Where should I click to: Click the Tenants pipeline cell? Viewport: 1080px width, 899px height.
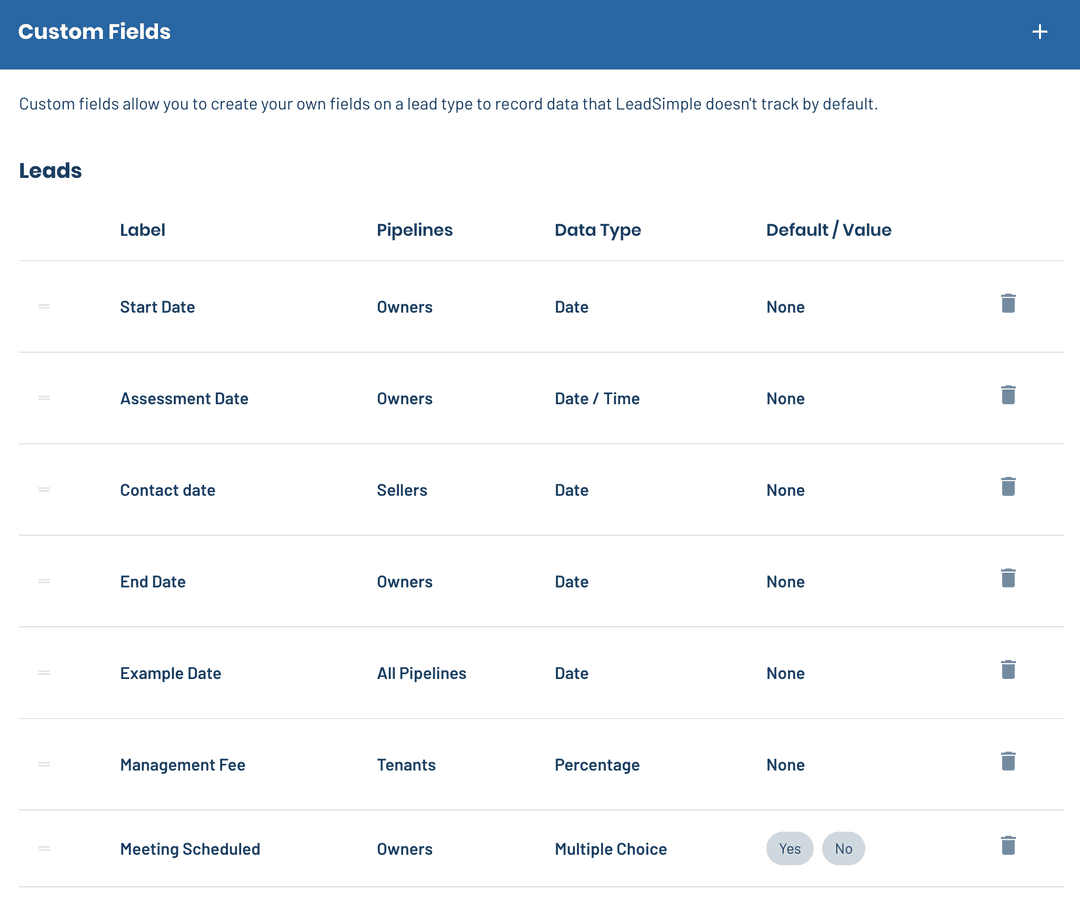(x=406, y=766)
